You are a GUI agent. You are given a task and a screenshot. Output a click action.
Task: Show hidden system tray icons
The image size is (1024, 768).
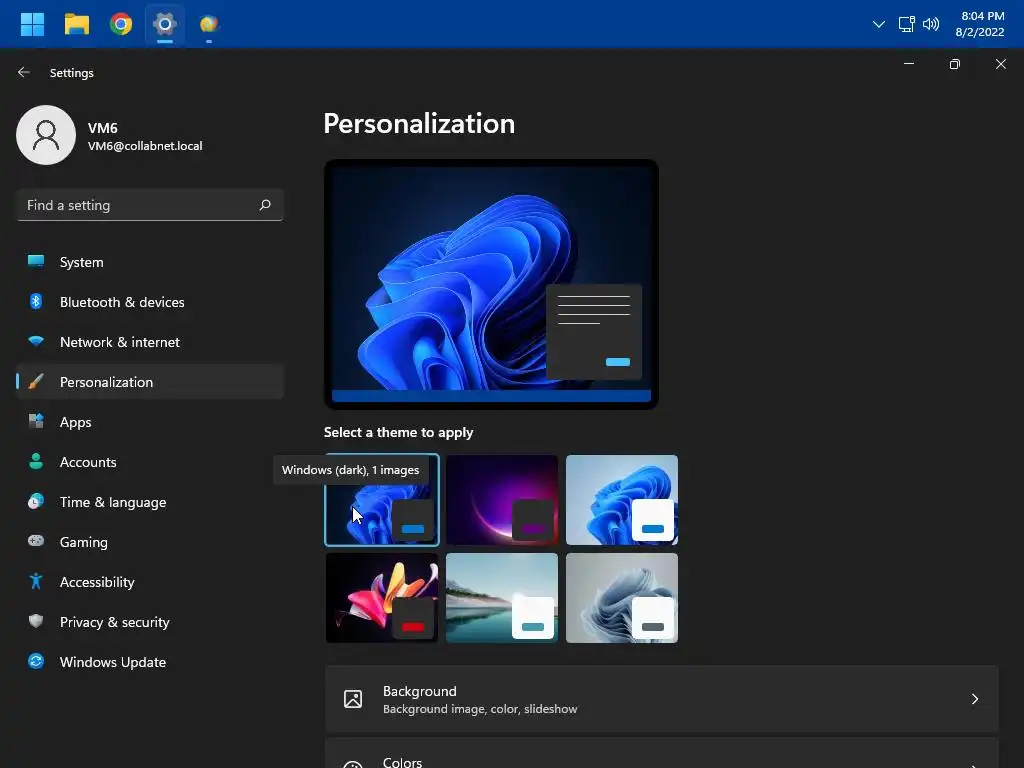pos(879,24)
